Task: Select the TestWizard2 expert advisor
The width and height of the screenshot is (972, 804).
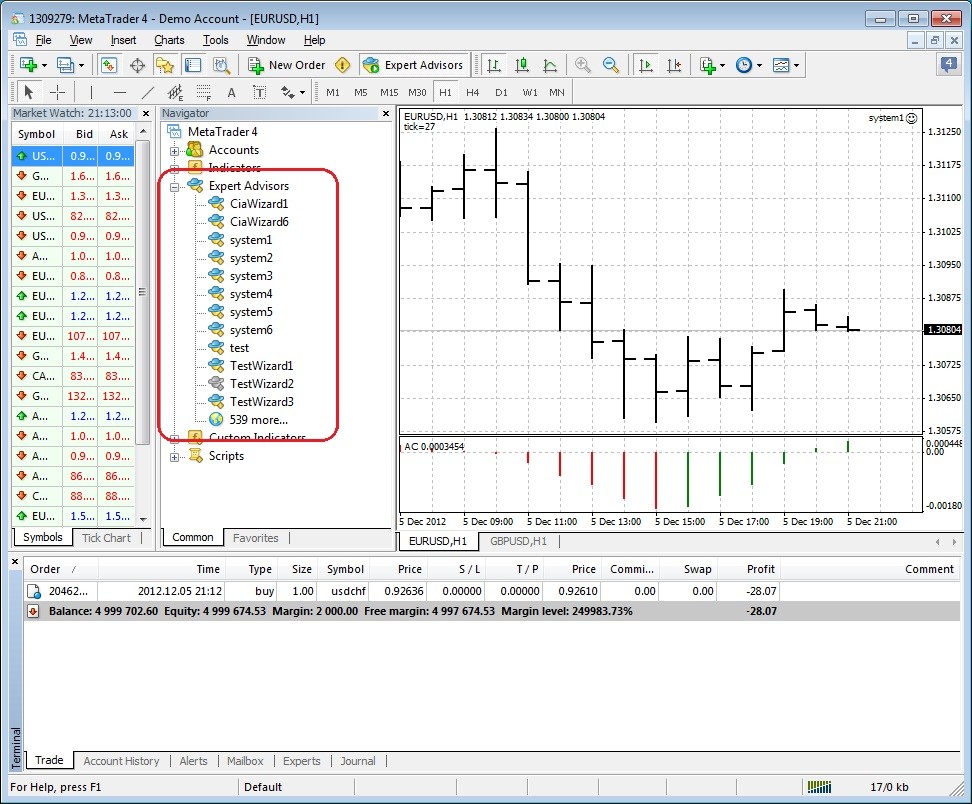Action: tap(262, 384)
